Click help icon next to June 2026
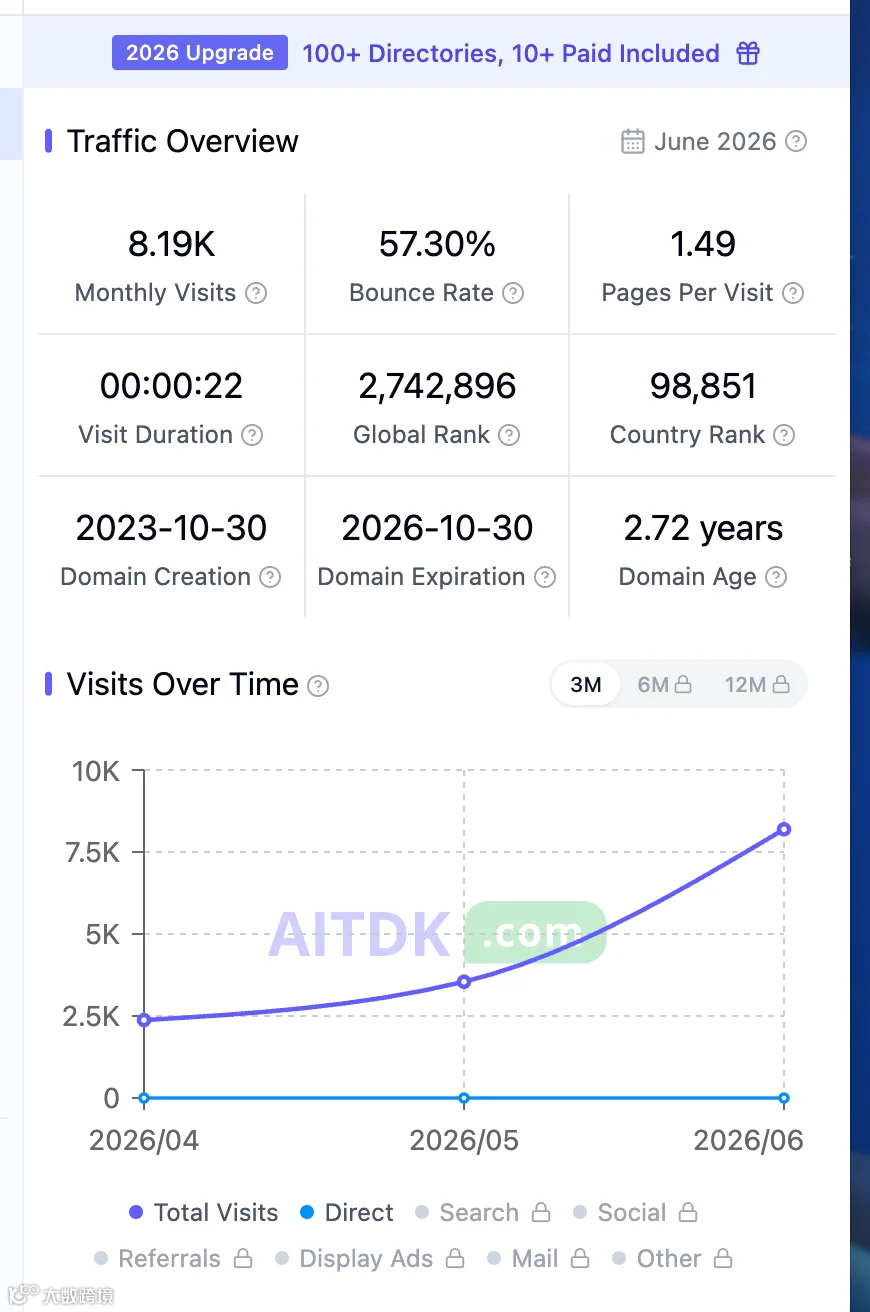 pyautogui.click(x=796, y=141)
